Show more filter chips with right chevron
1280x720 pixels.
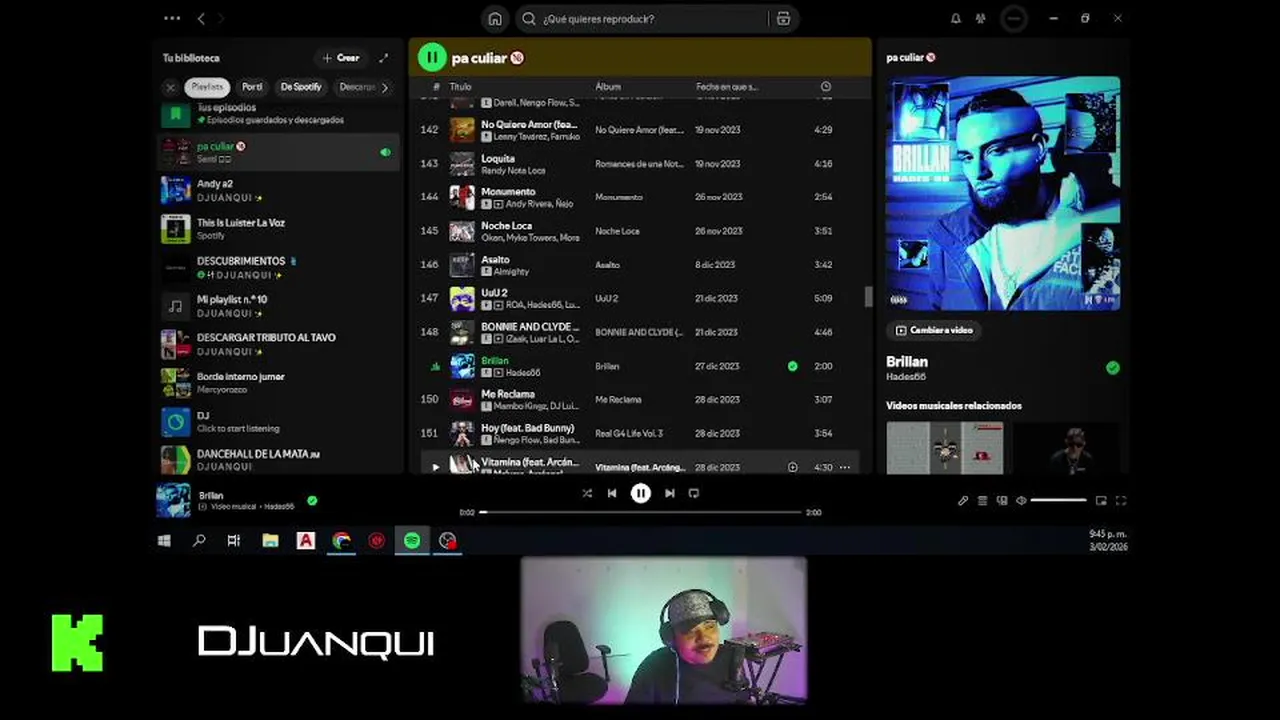385,87
